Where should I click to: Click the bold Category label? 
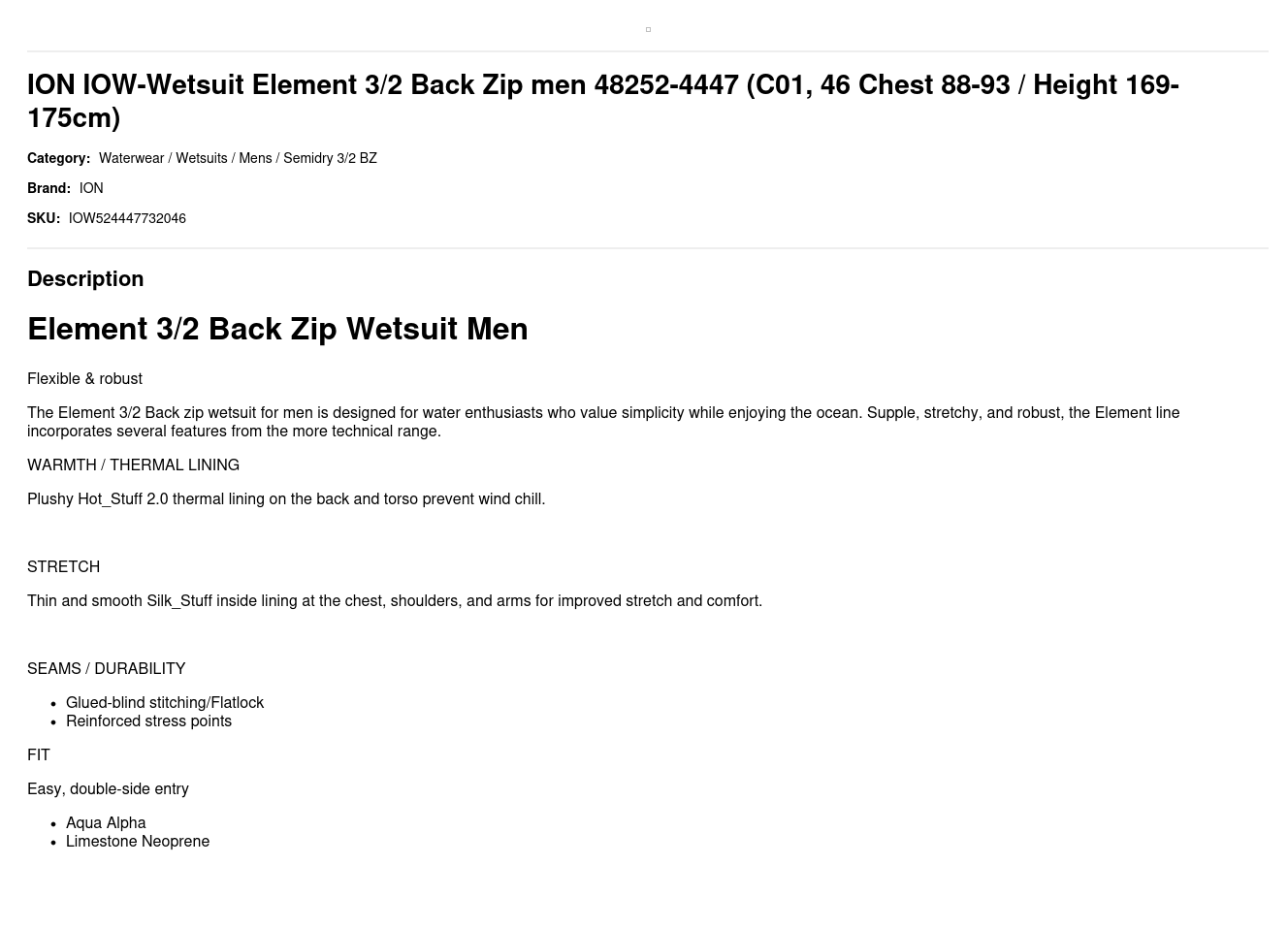click(58, 158)
